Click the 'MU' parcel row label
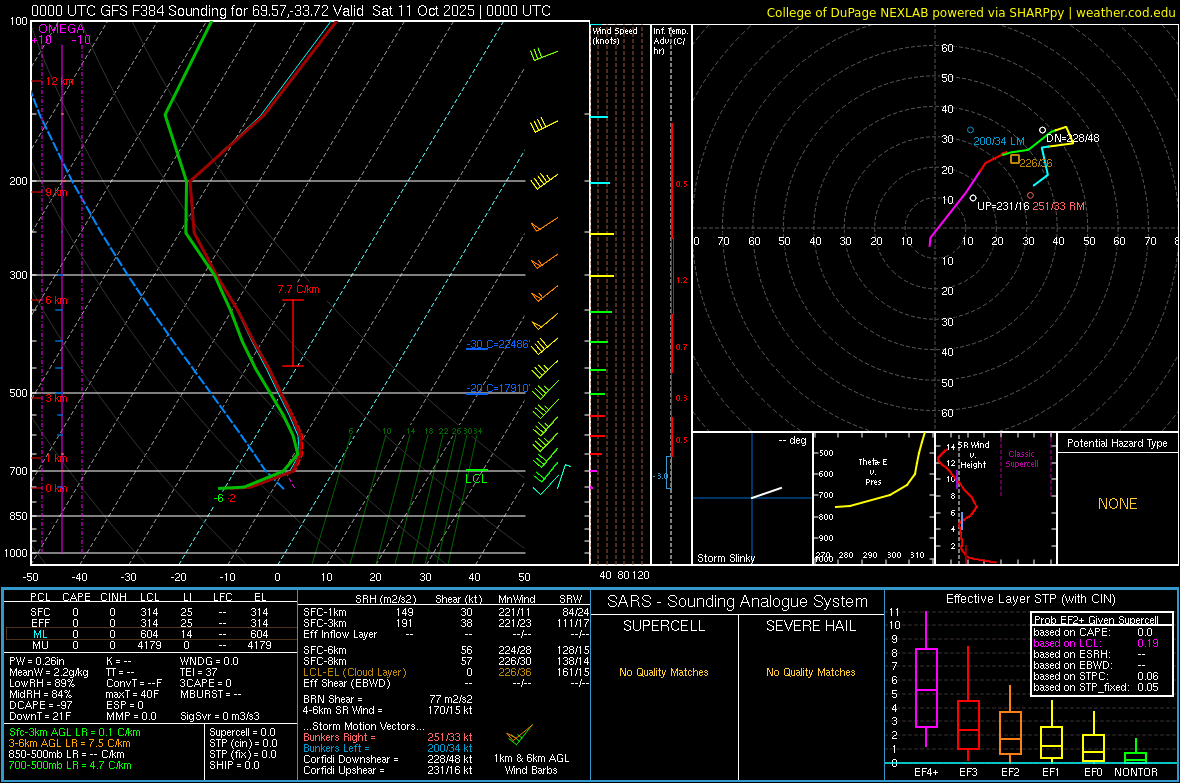Screen dimensions: 1180x783 (x=40, y=645)
